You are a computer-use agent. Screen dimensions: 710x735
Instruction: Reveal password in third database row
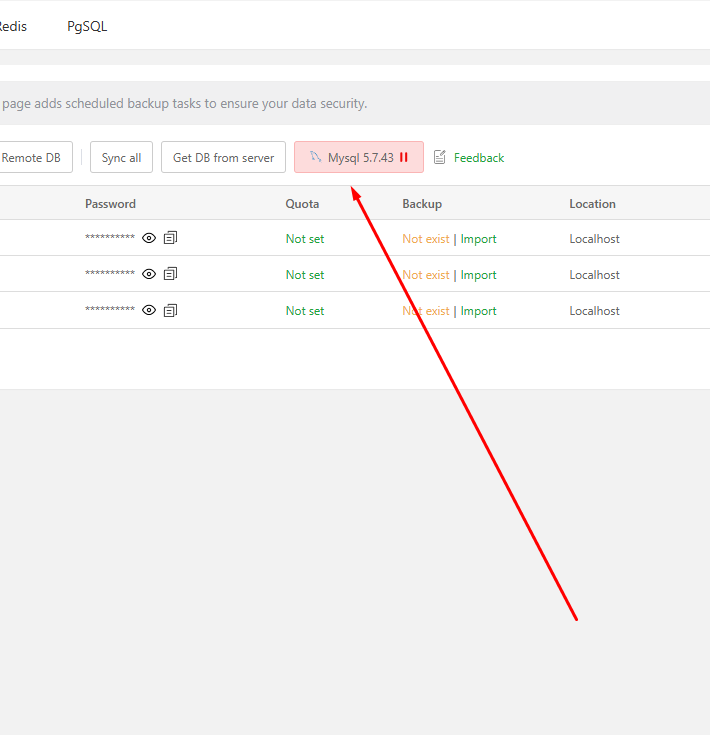click(x=149, y=310)
